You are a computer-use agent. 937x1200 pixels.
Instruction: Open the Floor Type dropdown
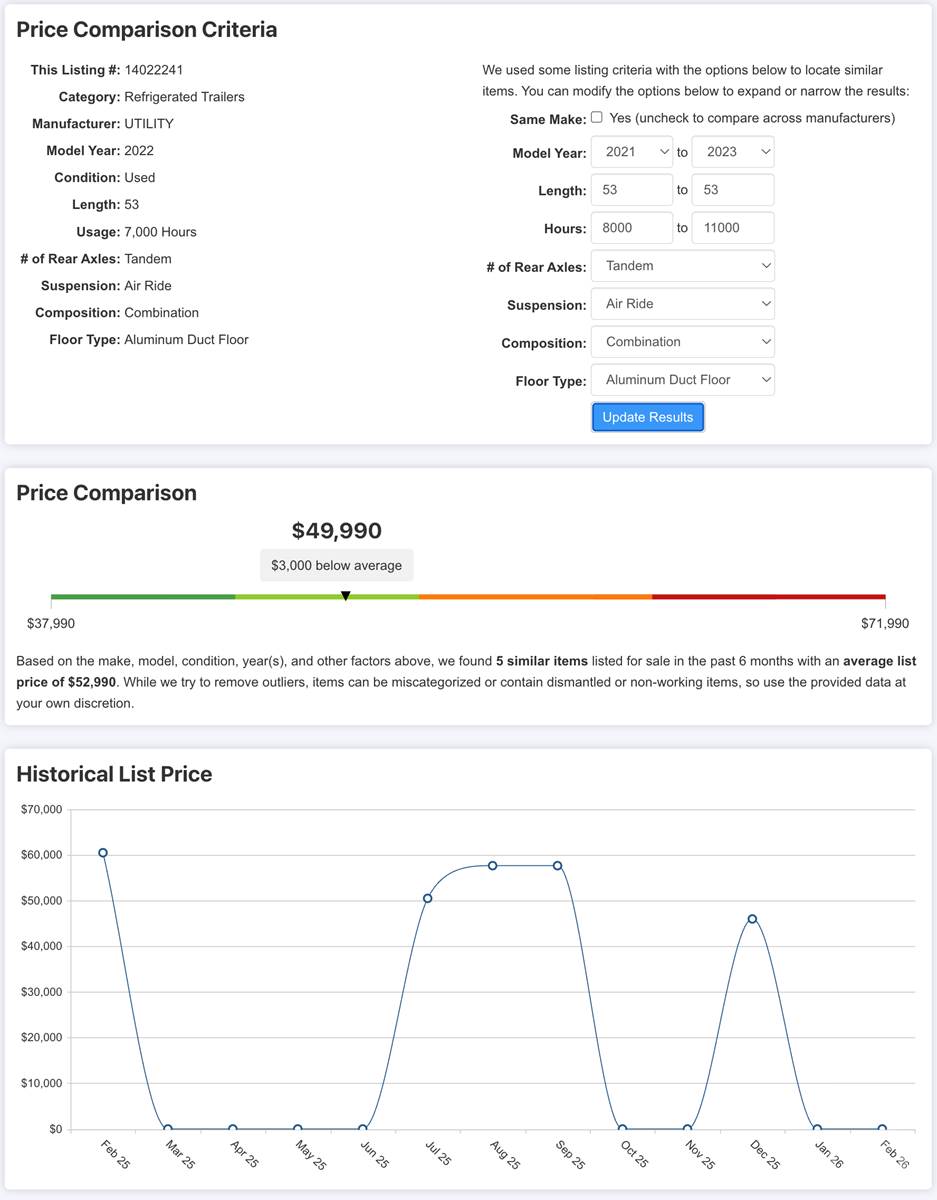click(x=682, y=380)
